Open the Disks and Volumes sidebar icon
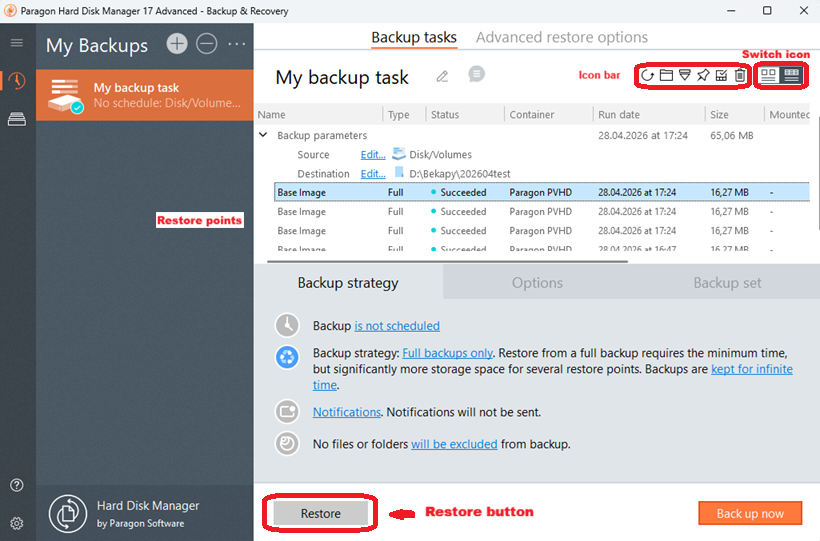The image size is (820, 541). tap(17, 119)
